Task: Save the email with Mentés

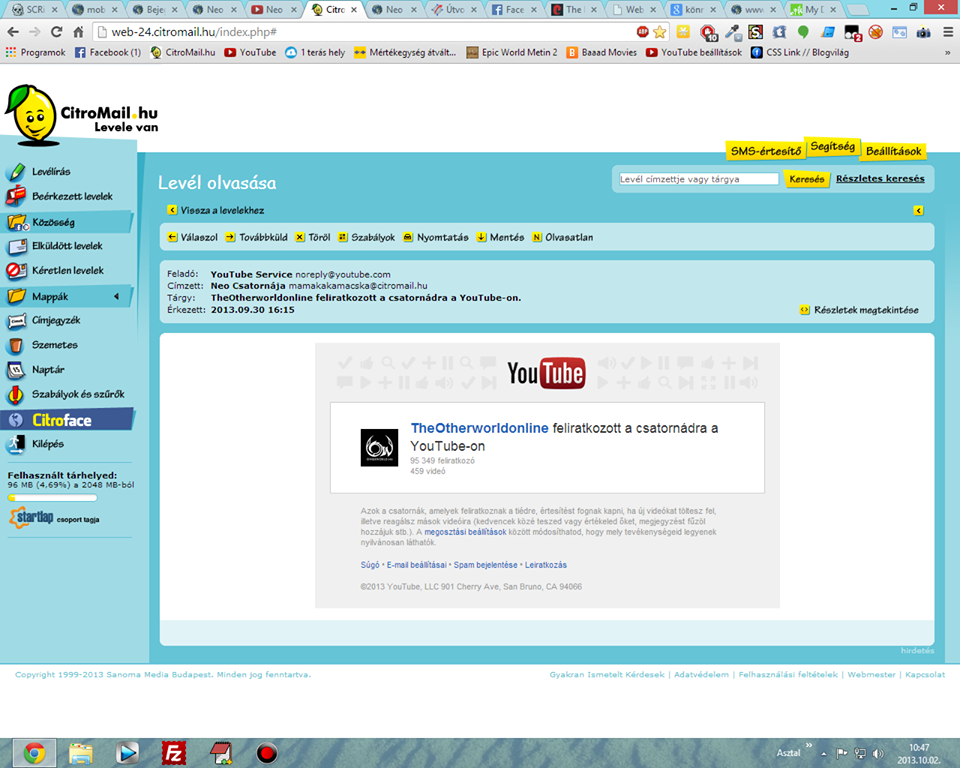Action: 501,238
